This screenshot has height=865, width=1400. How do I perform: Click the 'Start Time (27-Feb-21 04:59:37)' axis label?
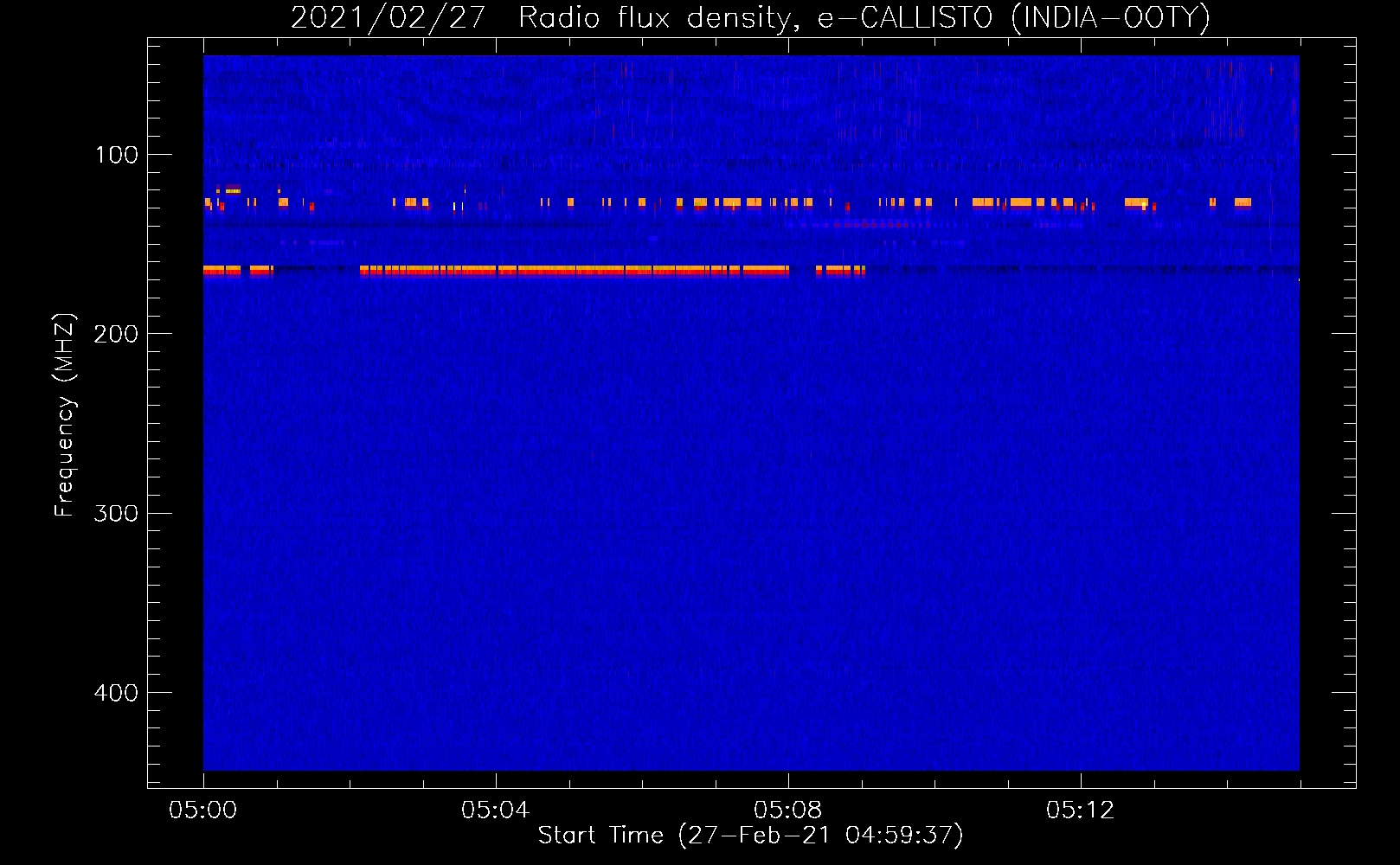click(x=750, y=836)
